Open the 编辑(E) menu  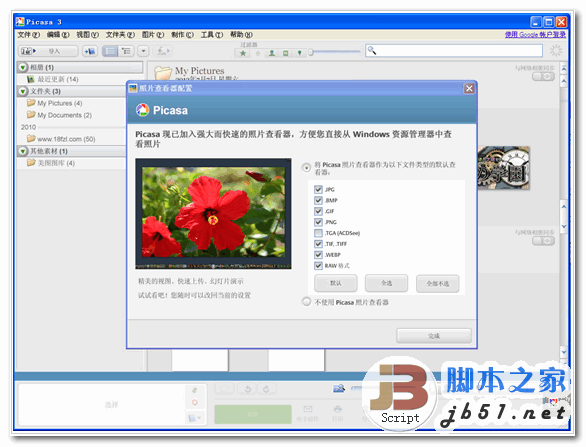click(58, 35)
